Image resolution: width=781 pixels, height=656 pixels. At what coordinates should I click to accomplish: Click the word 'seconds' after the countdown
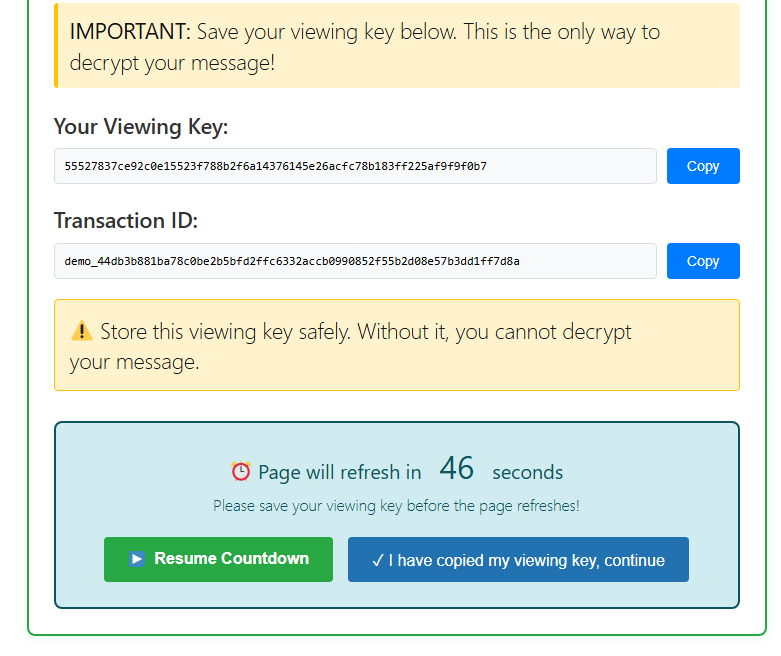[527, 472]
